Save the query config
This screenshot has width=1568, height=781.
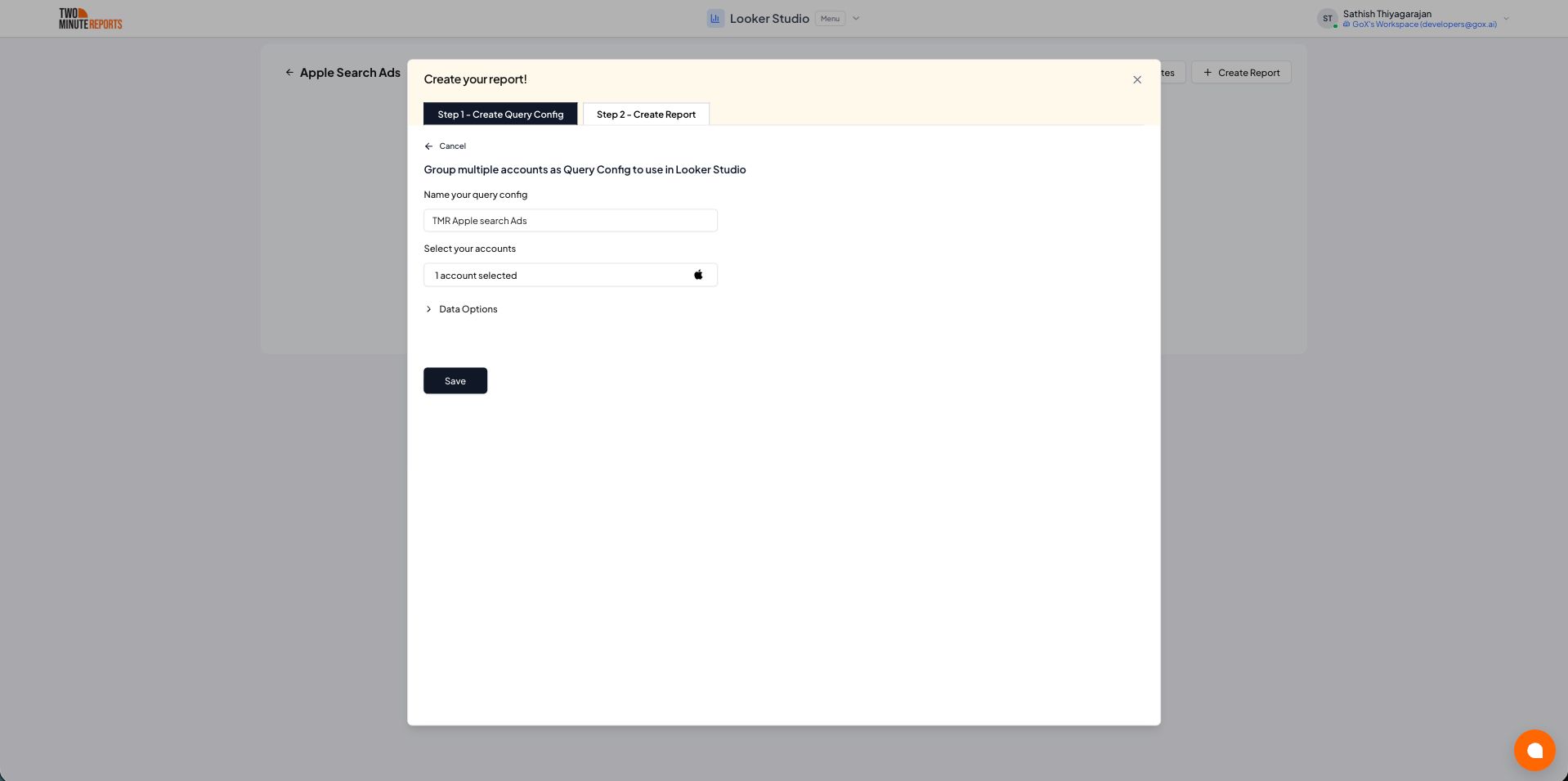click(455, 380)
